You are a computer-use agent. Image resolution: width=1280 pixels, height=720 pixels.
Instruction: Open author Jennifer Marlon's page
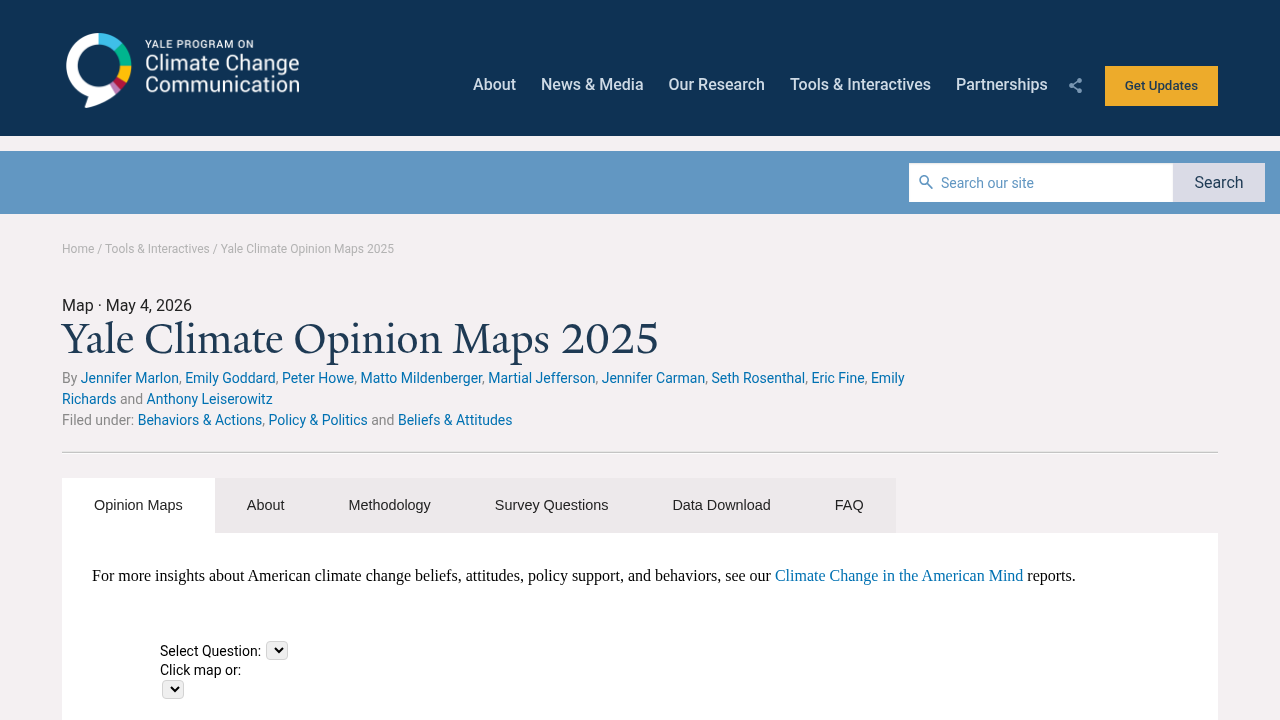(x=130, y=378)
